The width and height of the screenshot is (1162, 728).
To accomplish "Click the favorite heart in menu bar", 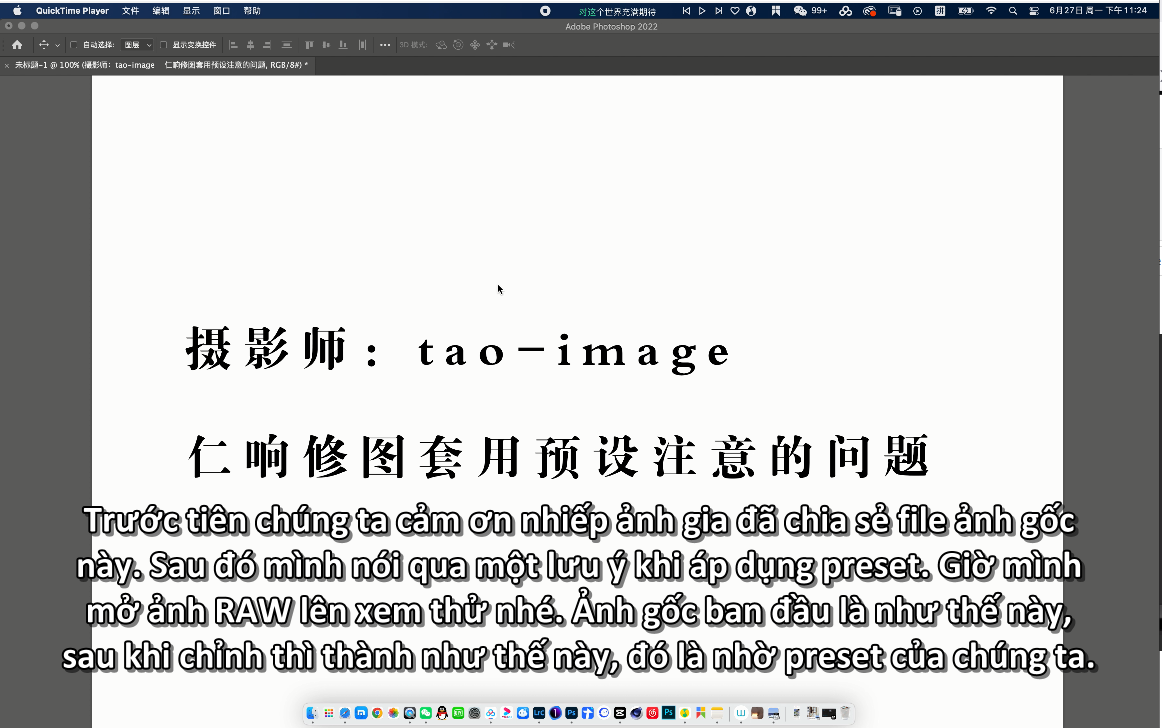I will tap(734, 10).
